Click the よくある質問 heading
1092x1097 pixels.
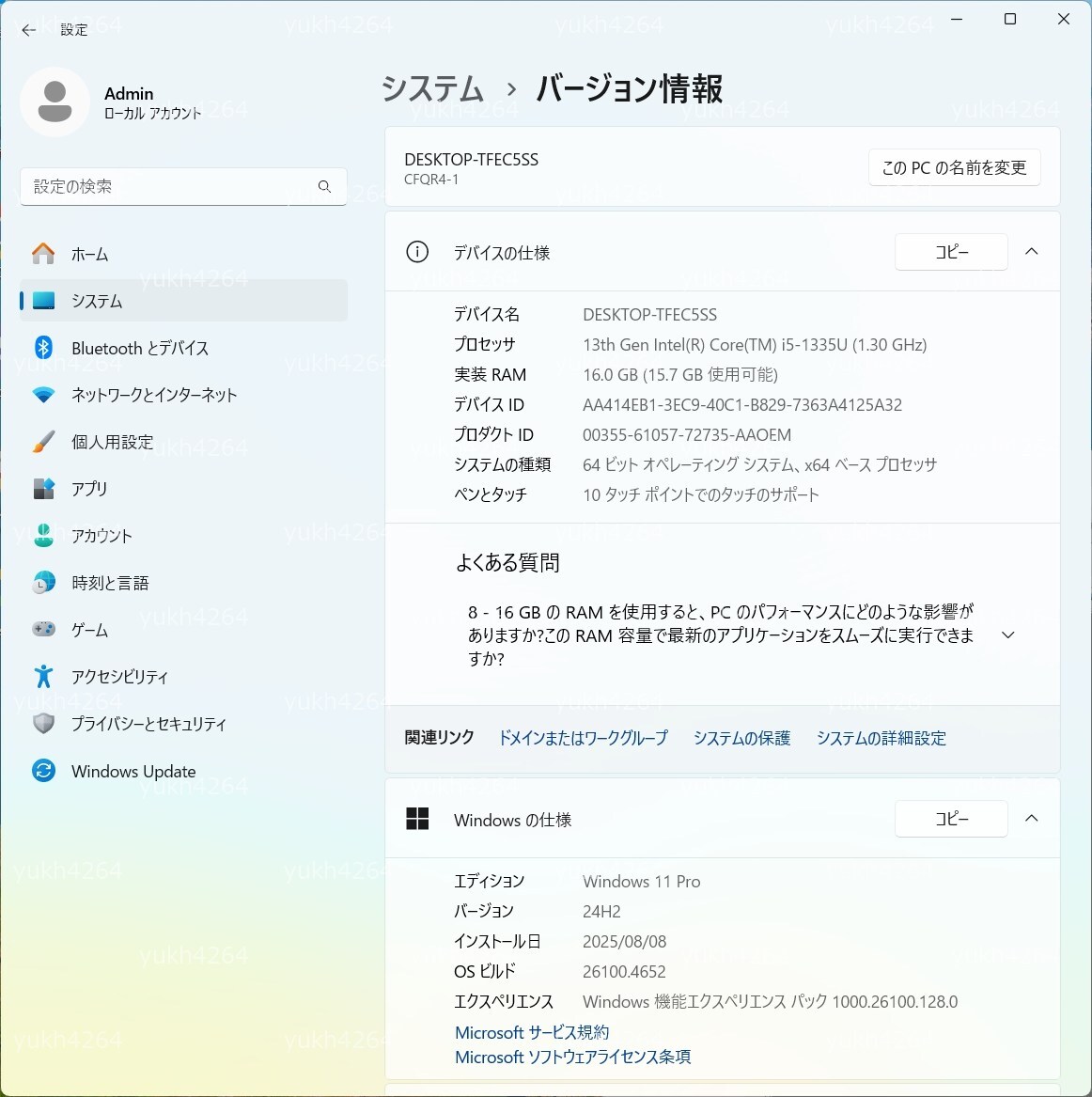(507, 562)
